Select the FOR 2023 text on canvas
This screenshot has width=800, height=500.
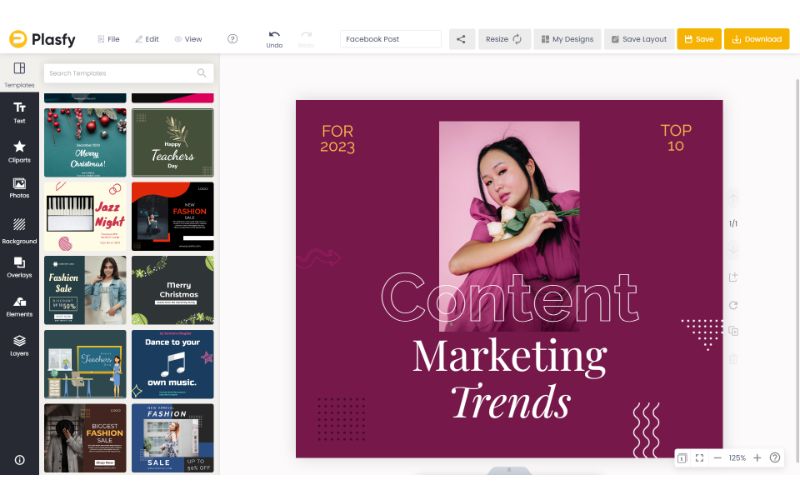pos(337,139)
